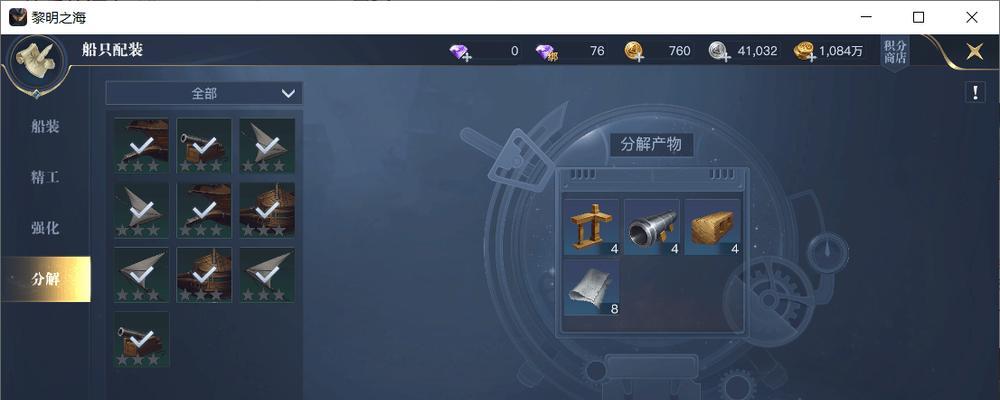Screen dimensions: 1000x400
Task: Switch to the 船装 tab
Action: click(x=45, y=126)
